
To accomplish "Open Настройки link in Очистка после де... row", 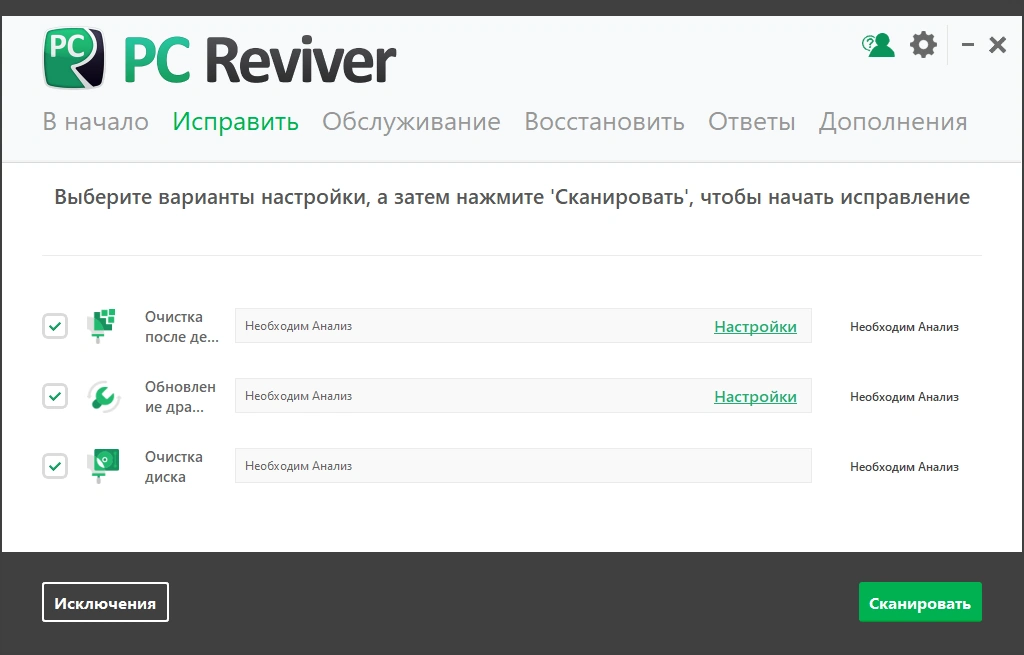I will [x=755, y=327].
